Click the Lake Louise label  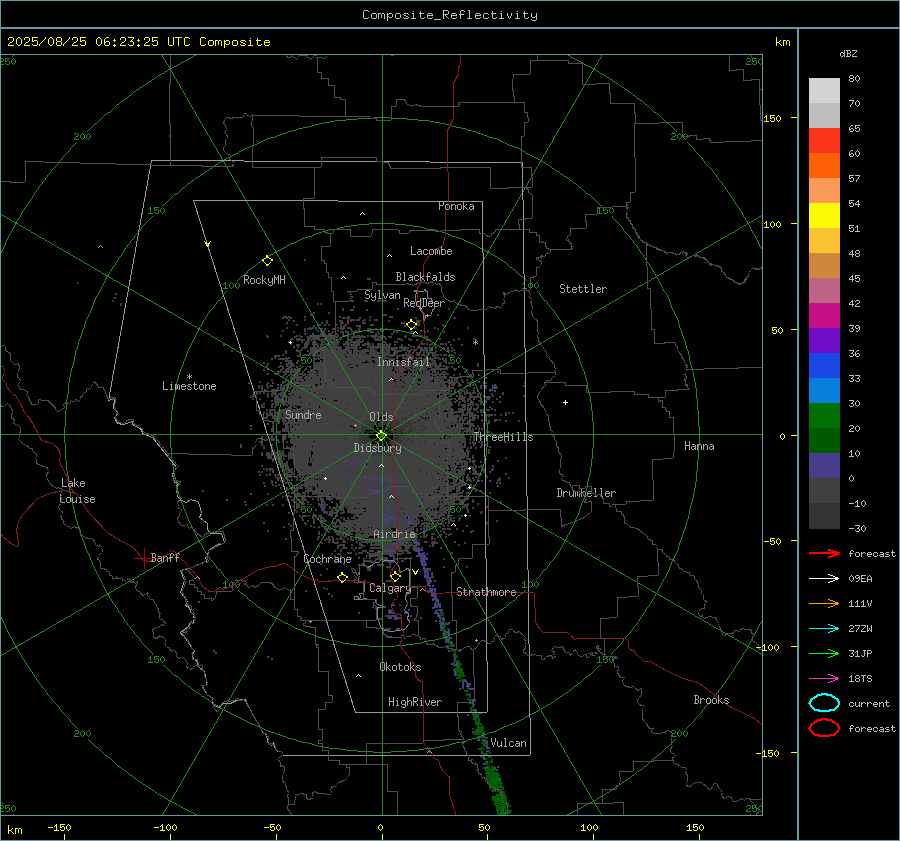coord(77,491)
